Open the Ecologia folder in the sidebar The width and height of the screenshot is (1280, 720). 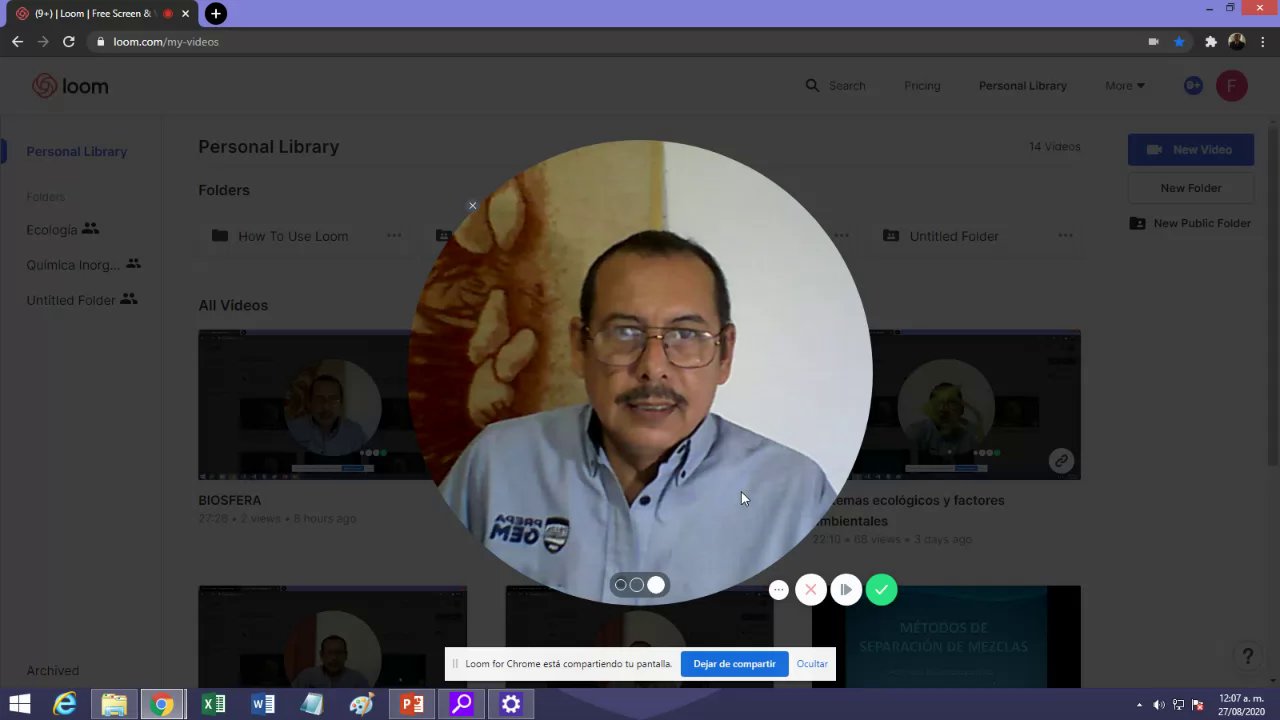[62, 229]
